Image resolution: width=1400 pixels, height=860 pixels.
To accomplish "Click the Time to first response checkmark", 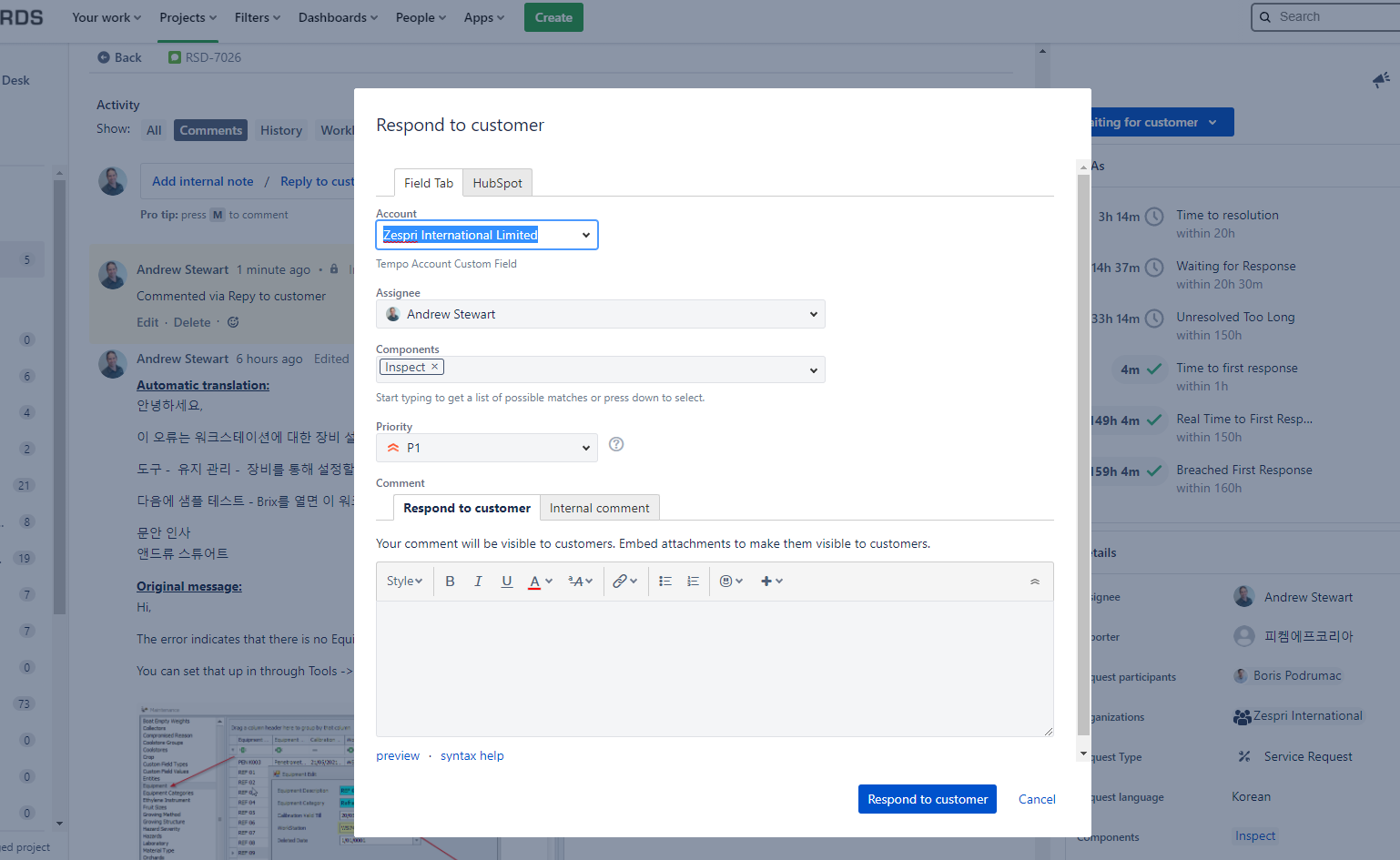I will click(1154, 369).
